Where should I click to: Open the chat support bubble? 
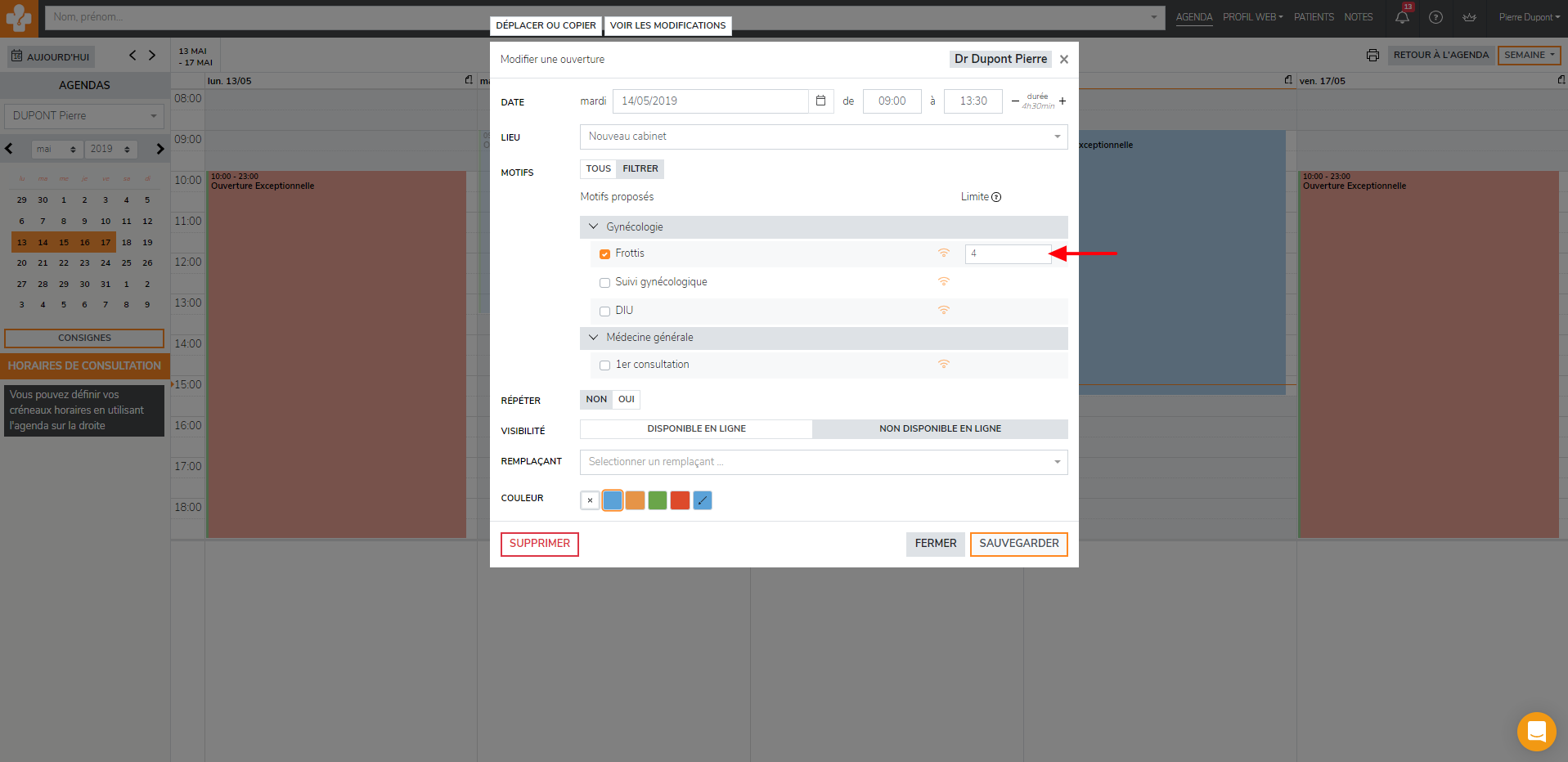click(x=1536, y=731)
